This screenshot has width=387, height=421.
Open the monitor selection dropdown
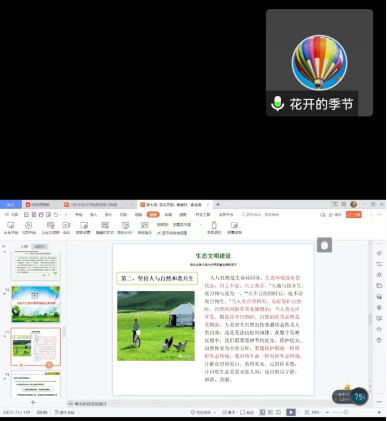[187, 225]
